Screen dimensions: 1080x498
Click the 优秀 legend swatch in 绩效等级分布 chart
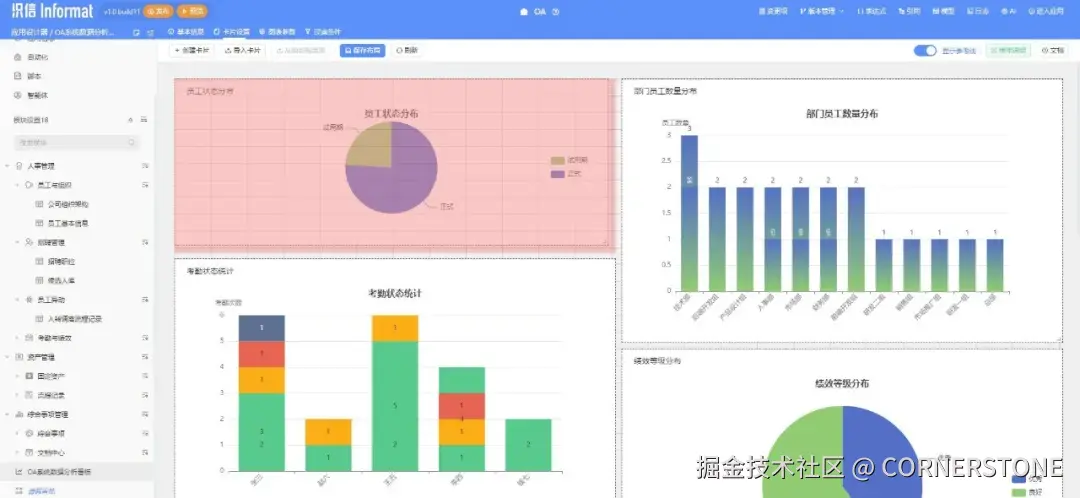click(1019, 479)
